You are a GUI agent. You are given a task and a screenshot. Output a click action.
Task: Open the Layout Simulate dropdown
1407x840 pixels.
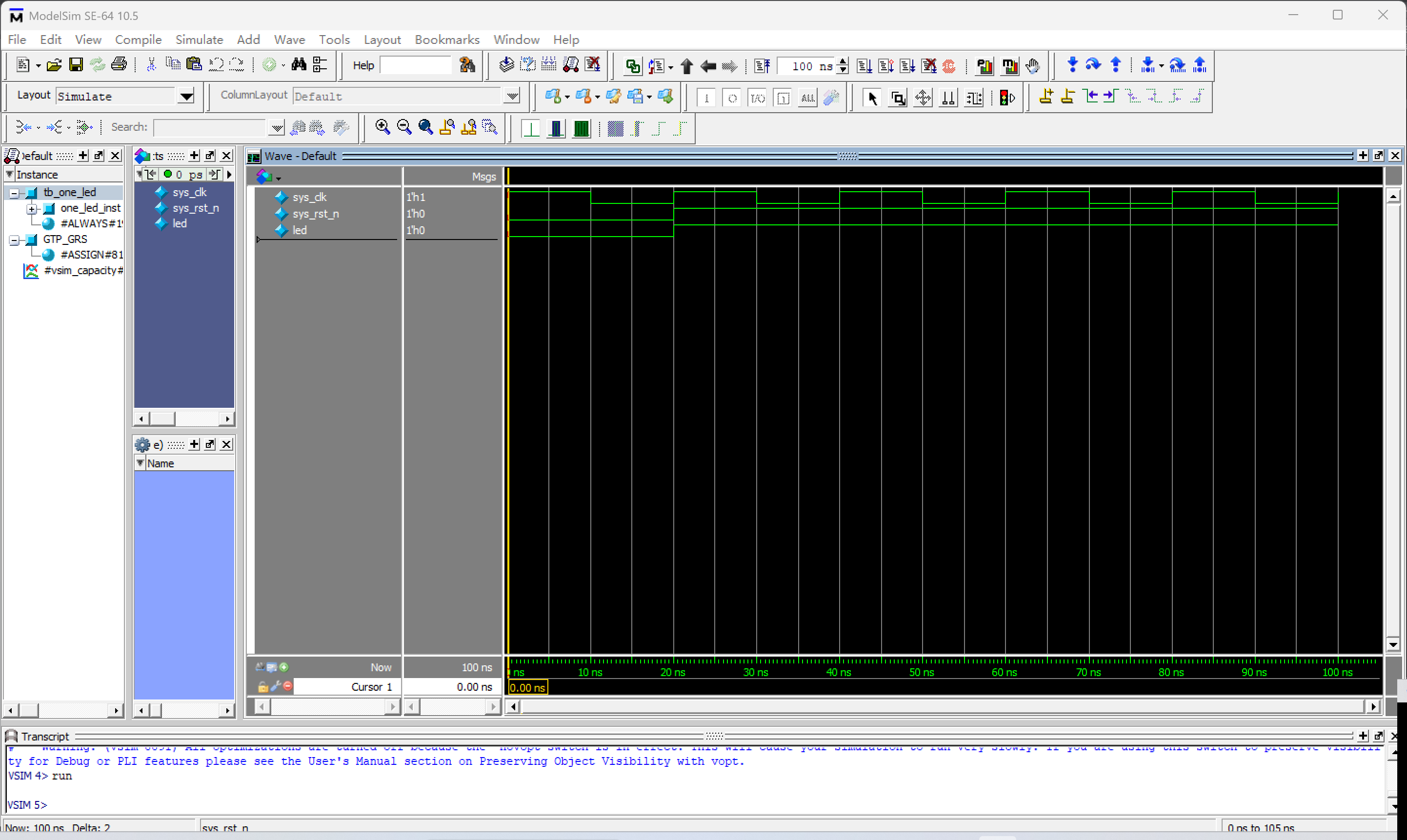pos(186,96)
